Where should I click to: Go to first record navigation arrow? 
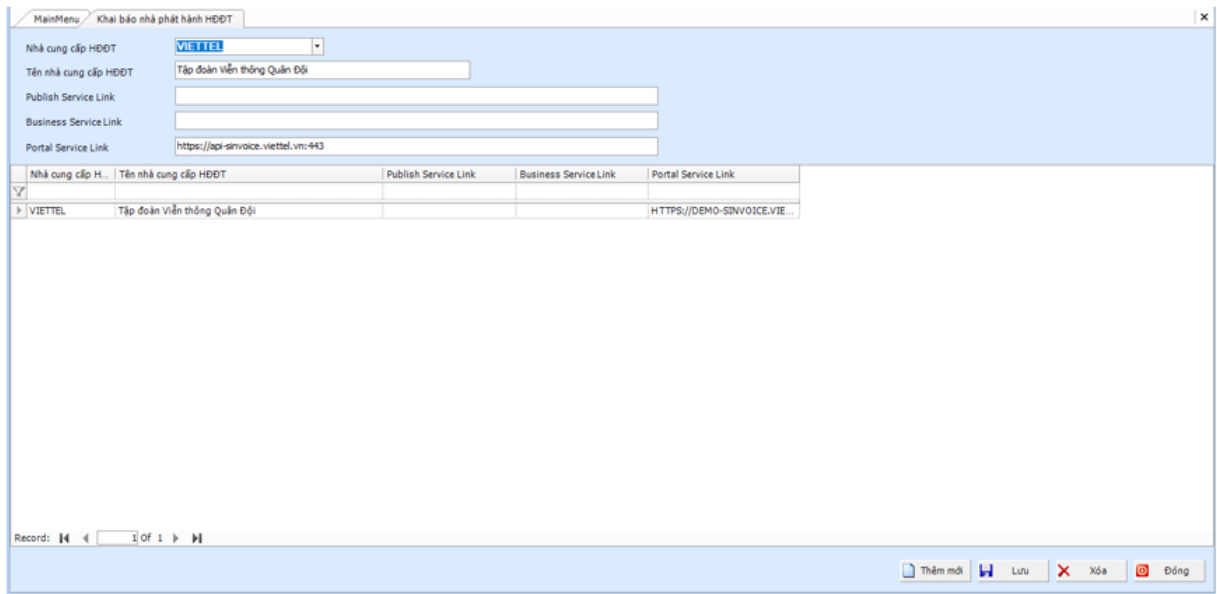(64, 538)
